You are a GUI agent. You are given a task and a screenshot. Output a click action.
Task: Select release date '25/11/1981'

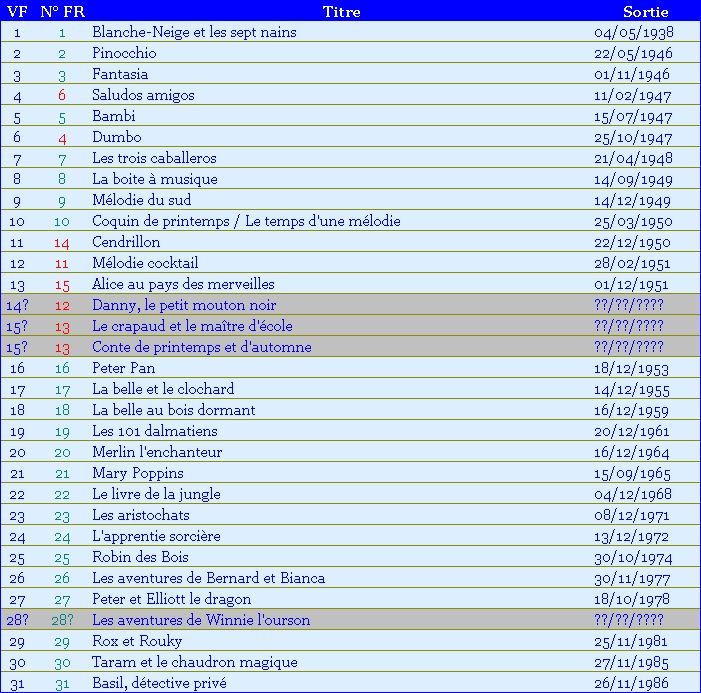tap(631, 642)
